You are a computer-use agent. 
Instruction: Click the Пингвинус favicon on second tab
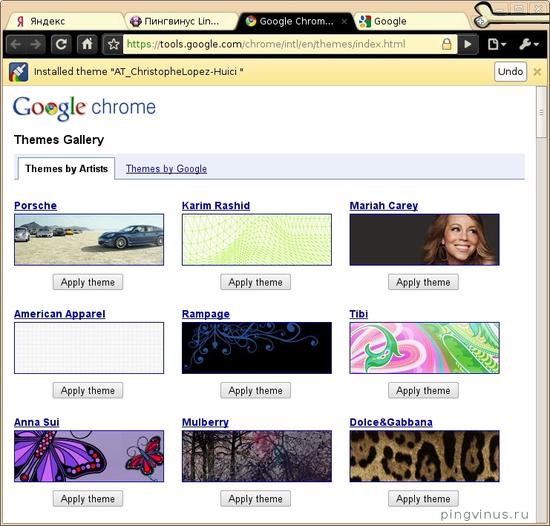click(x=135, y=21)
